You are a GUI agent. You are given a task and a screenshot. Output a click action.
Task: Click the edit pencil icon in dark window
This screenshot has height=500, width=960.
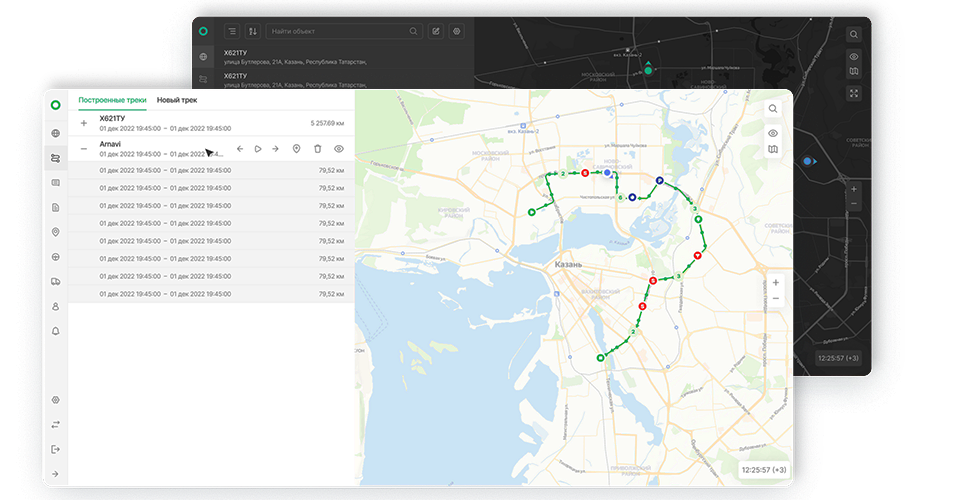[436, 31]
